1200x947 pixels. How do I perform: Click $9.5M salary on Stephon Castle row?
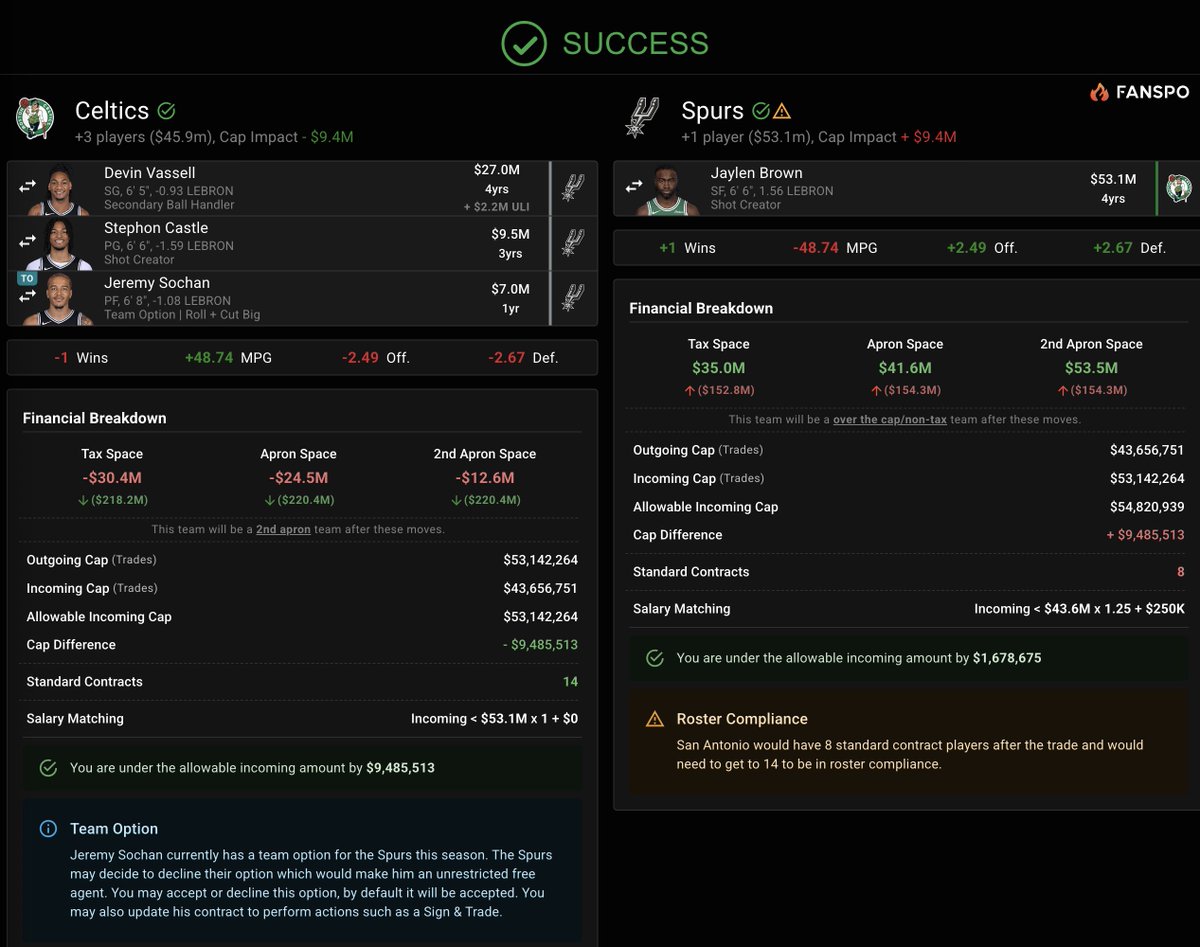(510, 235)
